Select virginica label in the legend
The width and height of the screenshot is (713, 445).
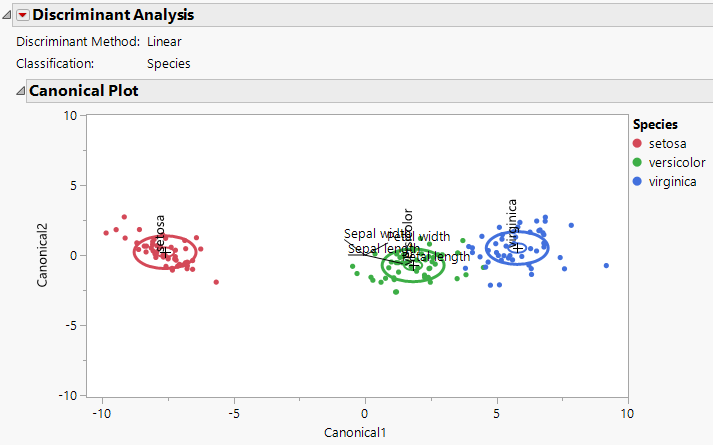coord(672,181)
